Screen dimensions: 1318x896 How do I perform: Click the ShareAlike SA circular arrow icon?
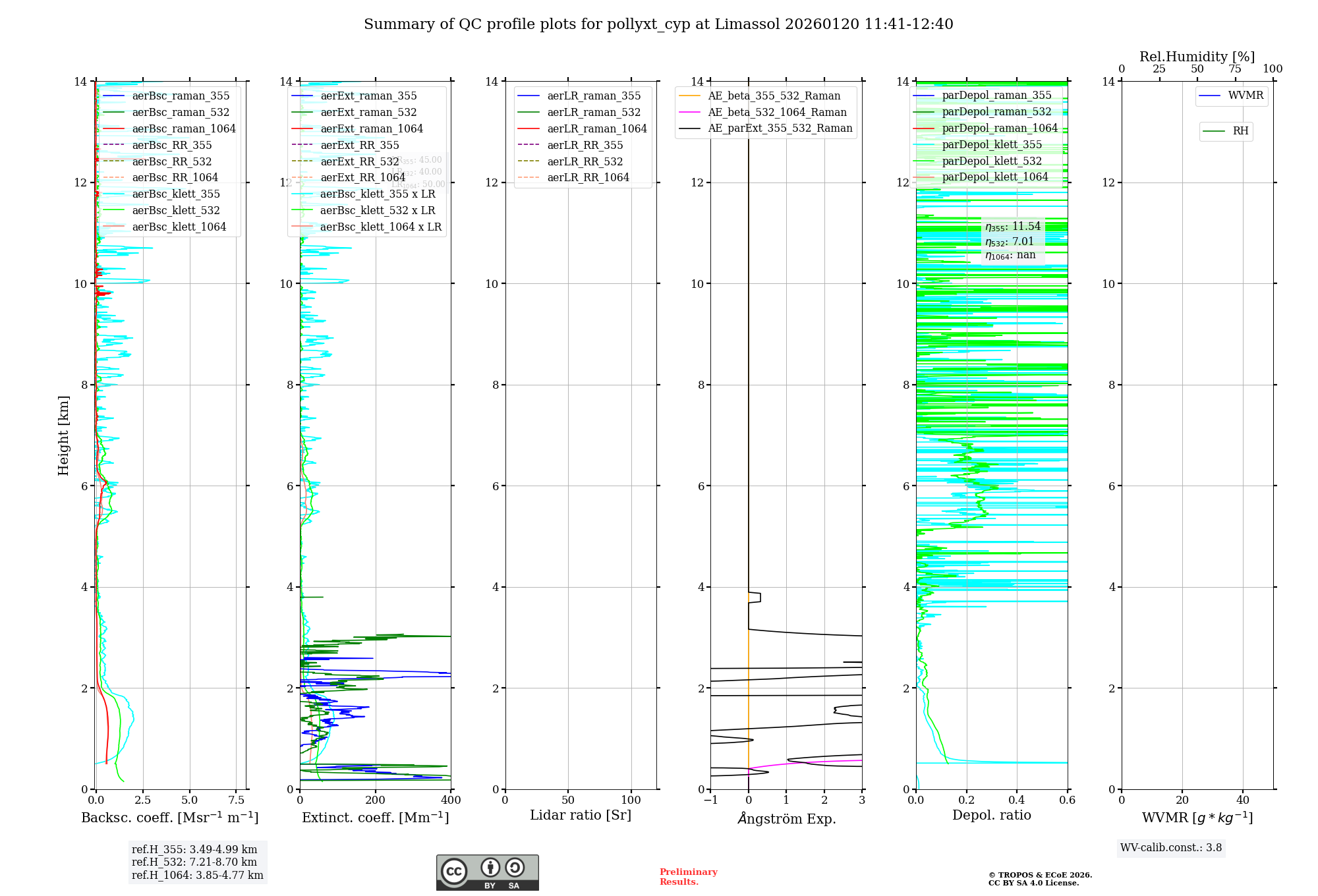(515, 867)
